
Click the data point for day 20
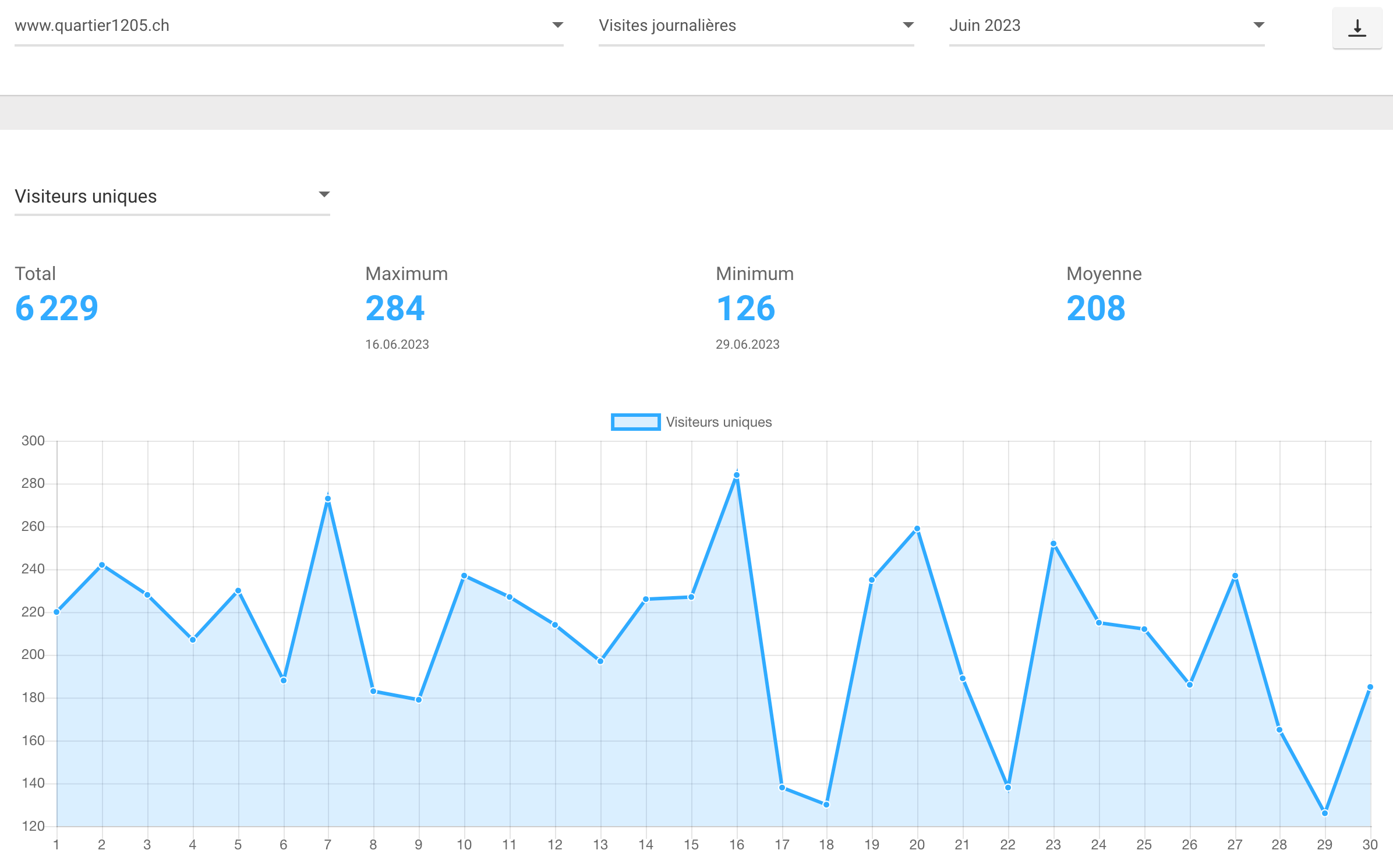point(917,529)
